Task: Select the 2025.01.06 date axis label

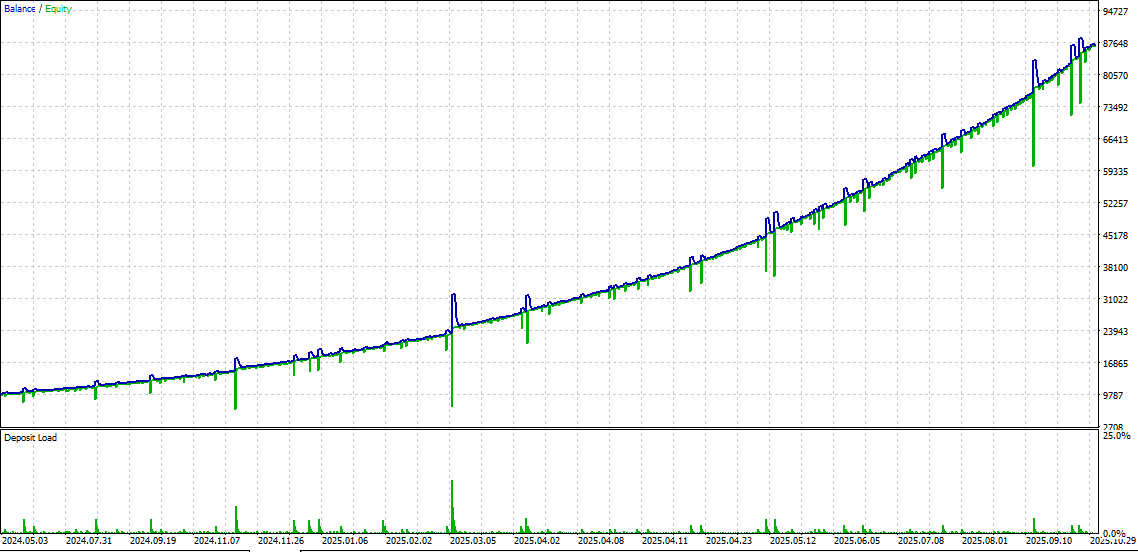Action: point(345,541)
